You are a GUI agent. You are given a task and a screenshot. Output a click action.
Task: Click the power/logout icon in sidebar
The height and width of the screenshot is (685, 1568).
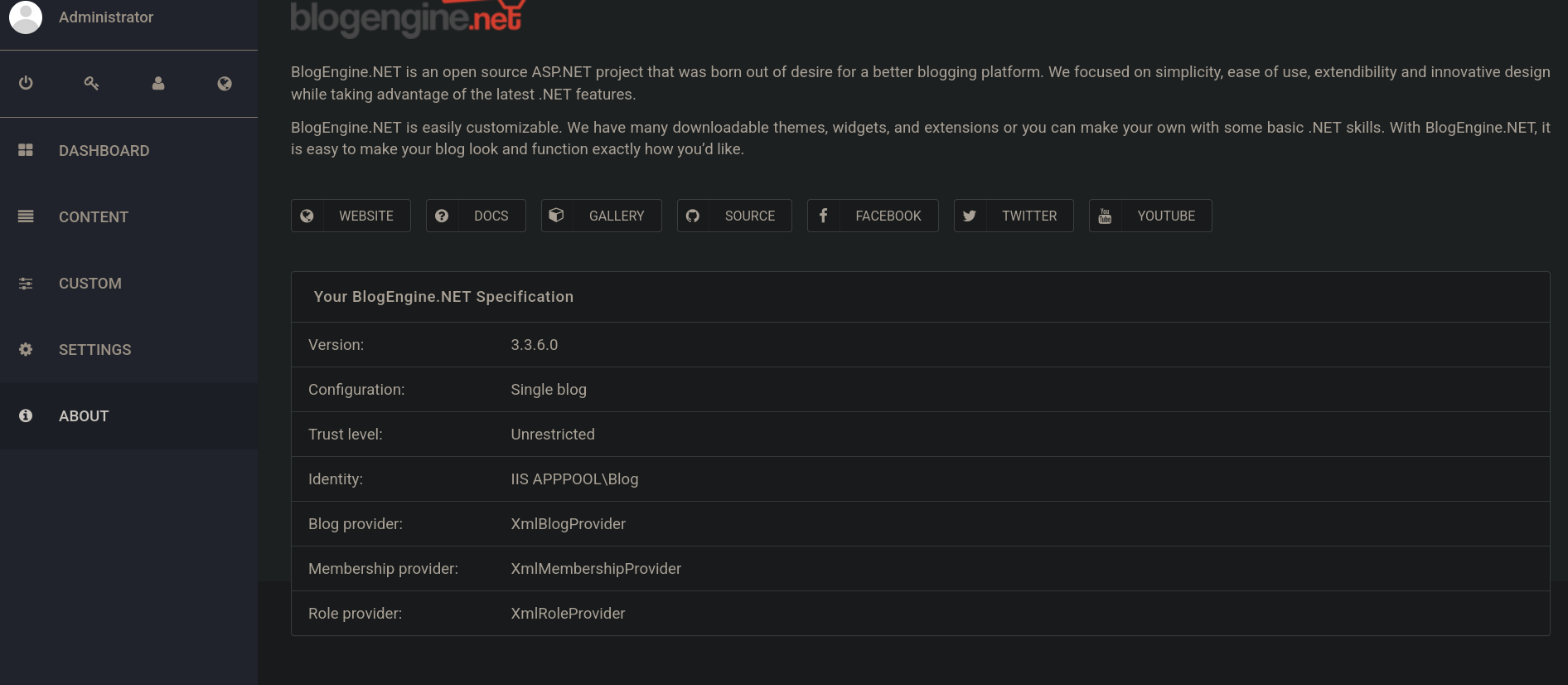26,83
